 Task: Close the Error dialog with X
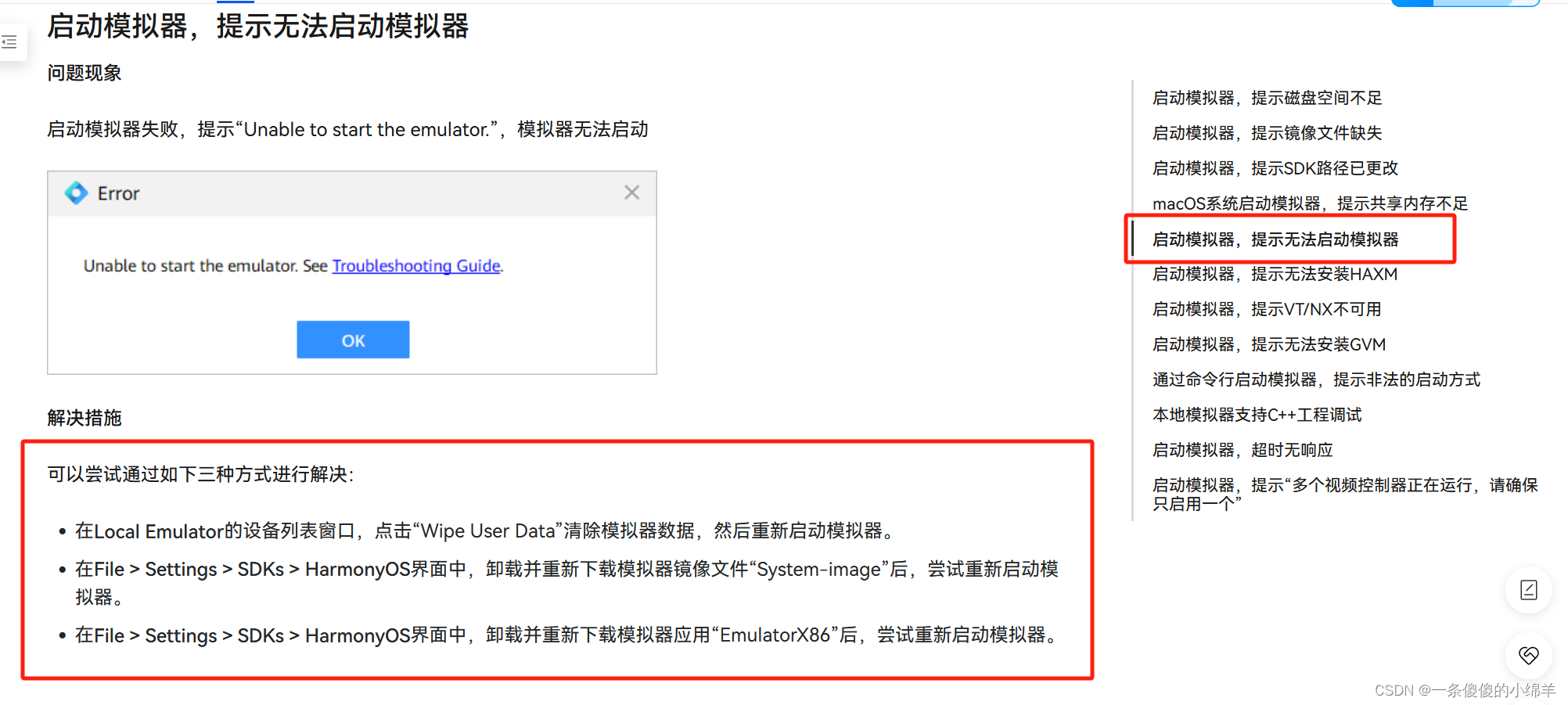[632, 192]
